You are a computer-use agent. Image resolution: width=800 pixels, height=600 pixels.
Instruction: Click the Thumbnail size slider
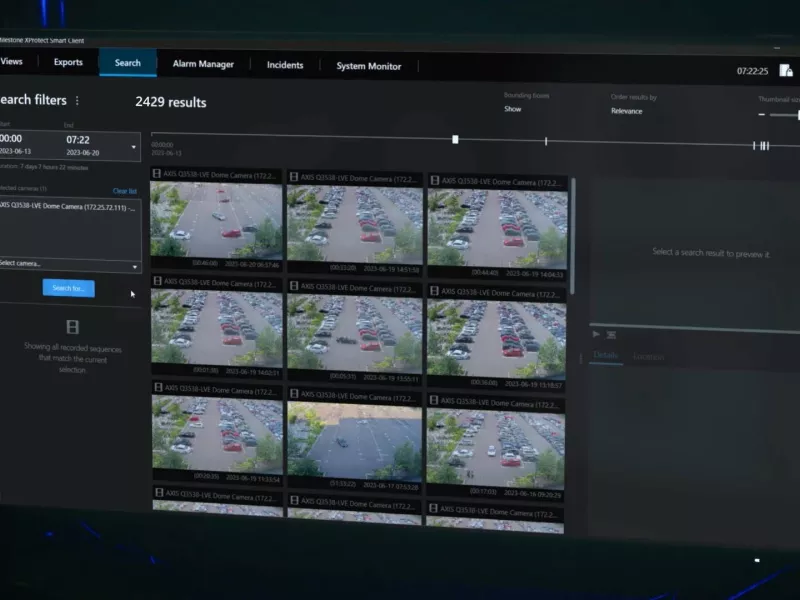785,115
